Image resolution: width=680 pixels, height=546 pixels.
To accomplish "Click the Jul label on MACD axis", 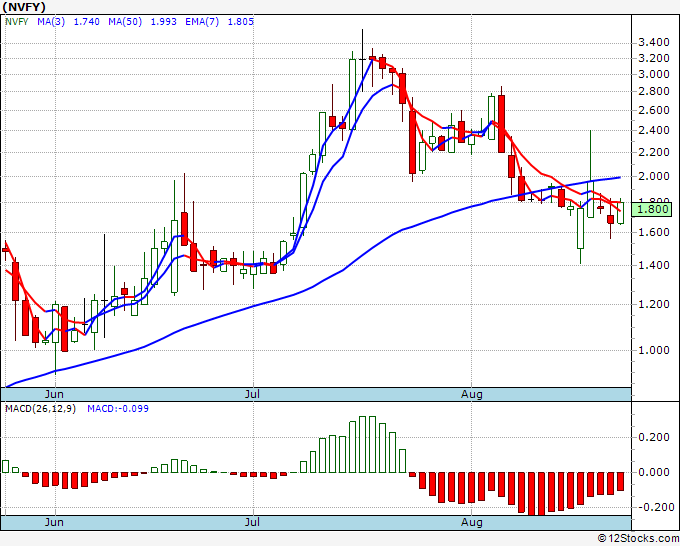I will point(252,522).
